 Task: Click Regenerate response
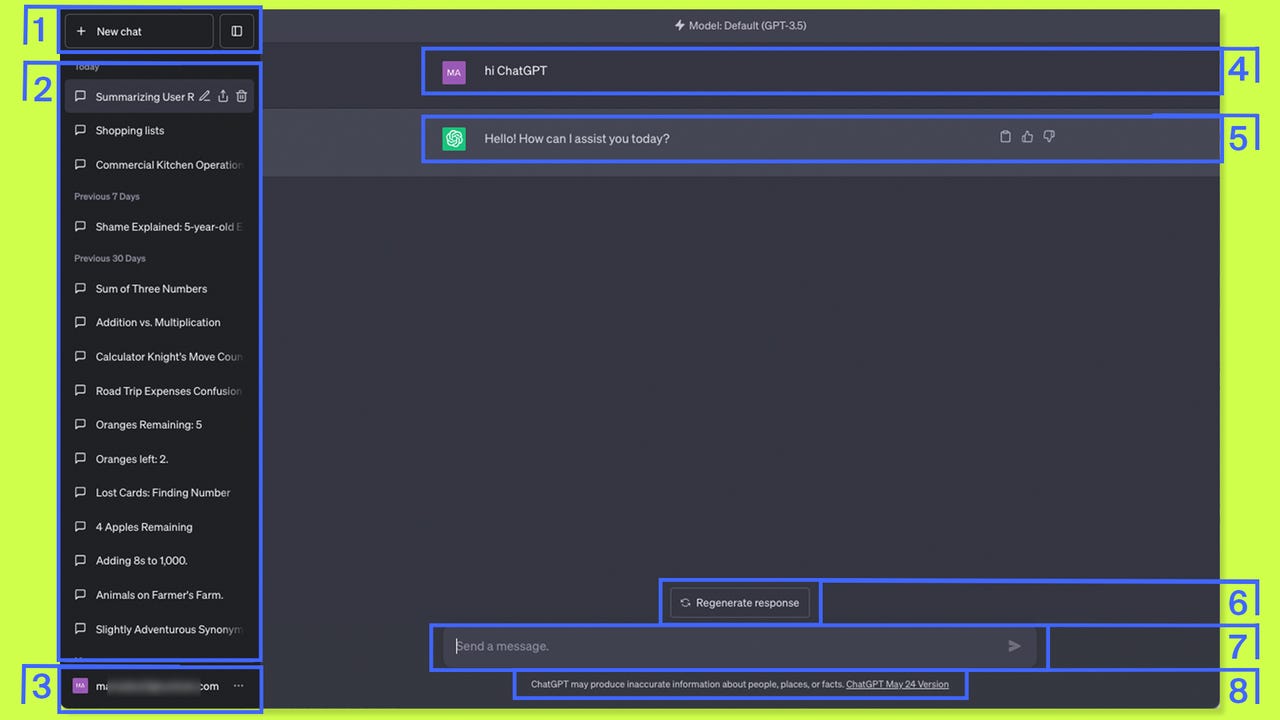tap(740, 603)
